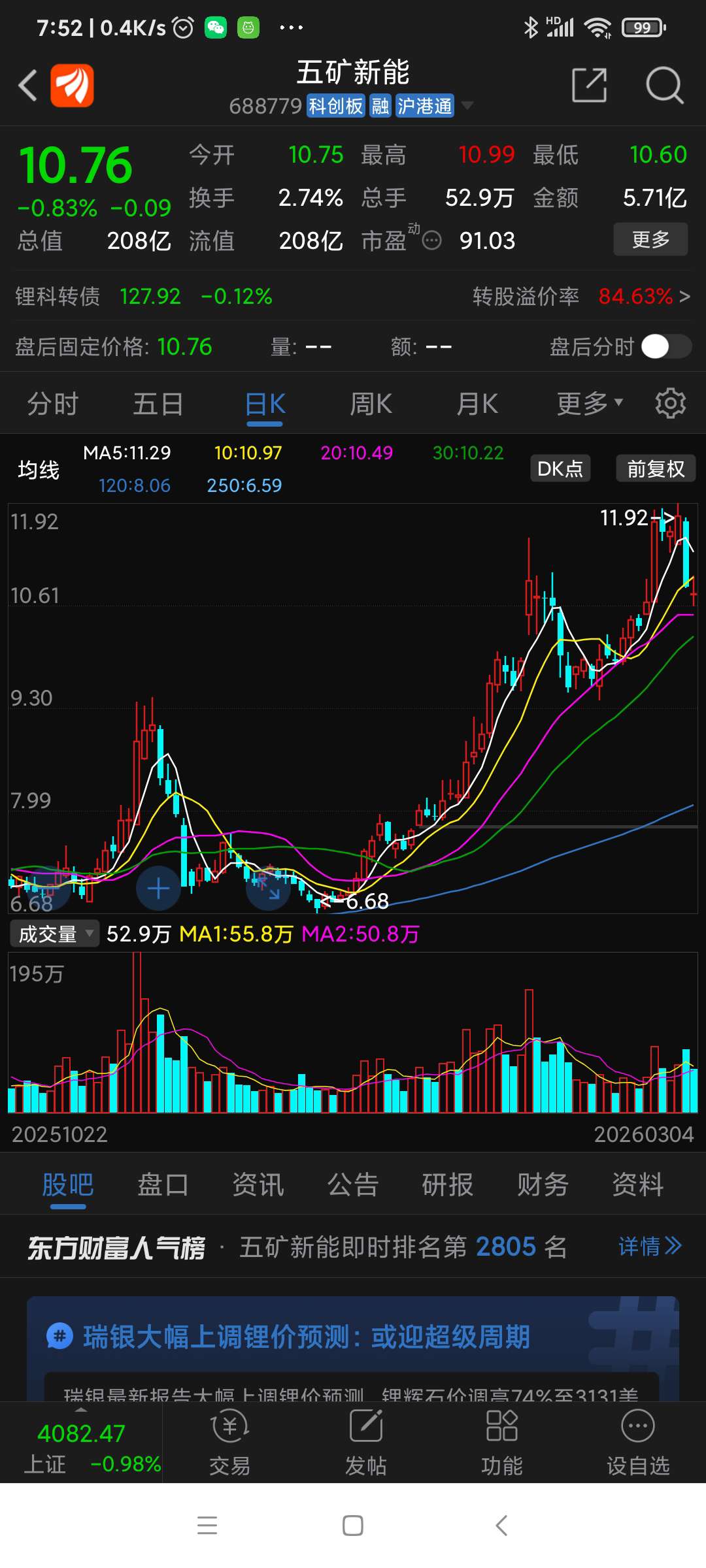Switch to the 资料 tab
706x1568 pixels.
pyautogui.click(x=638, y=1184)
